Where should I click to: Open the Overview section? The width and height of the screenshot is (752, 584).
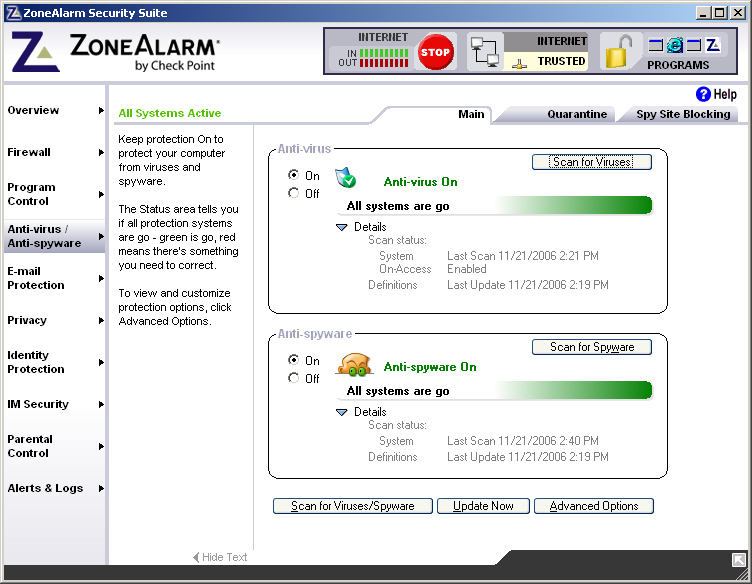[33, 110]
